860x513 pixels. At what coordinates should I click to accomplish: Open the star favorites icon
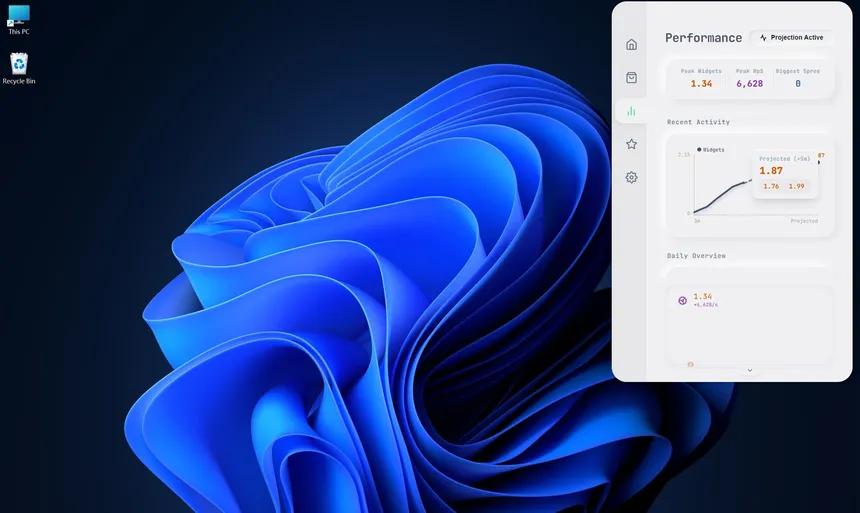coord(631,144)
